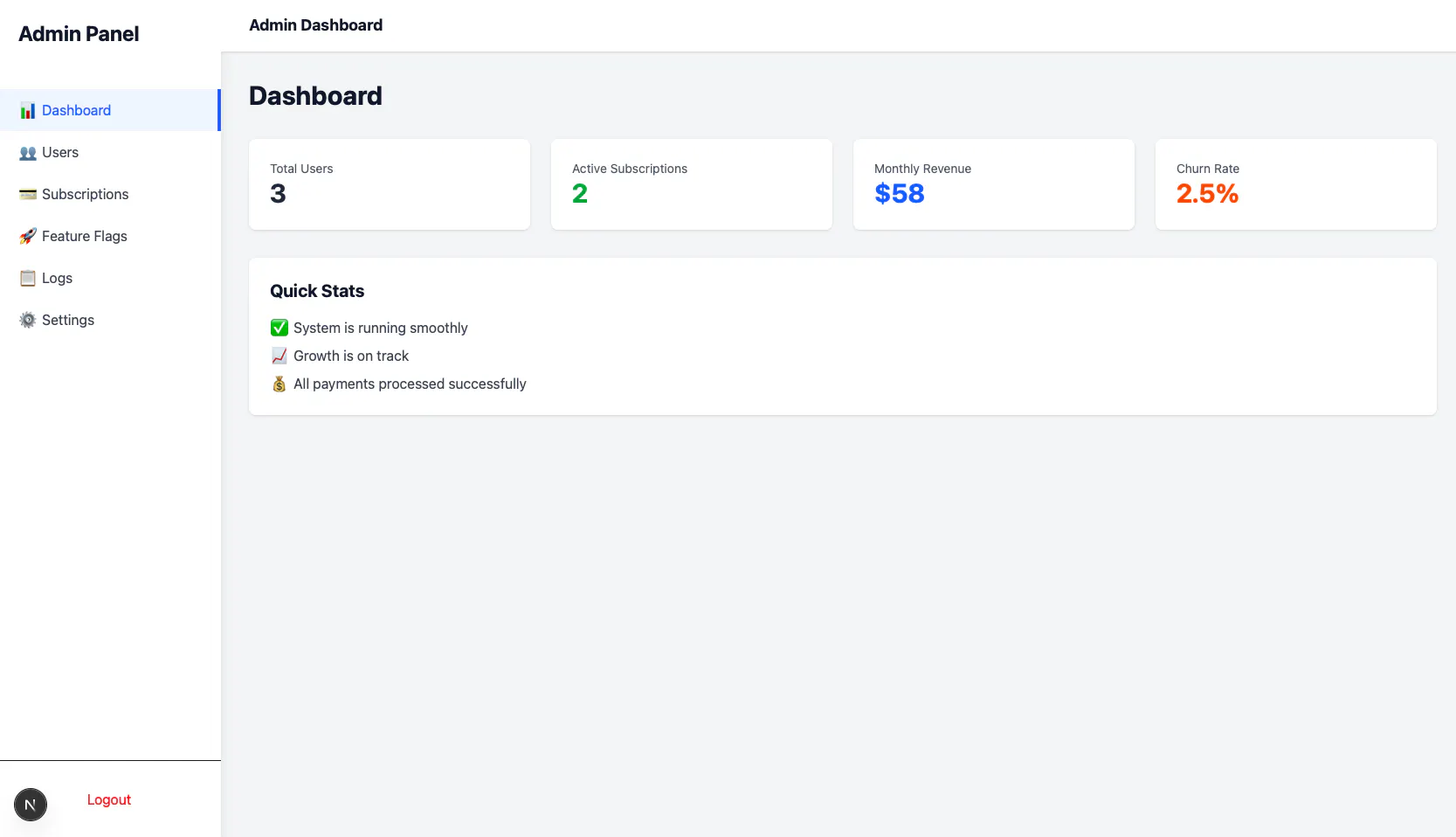Click the Active Subscriptions value 2
The width and height of the screenshot is (1456, 837).
point(580,193)
